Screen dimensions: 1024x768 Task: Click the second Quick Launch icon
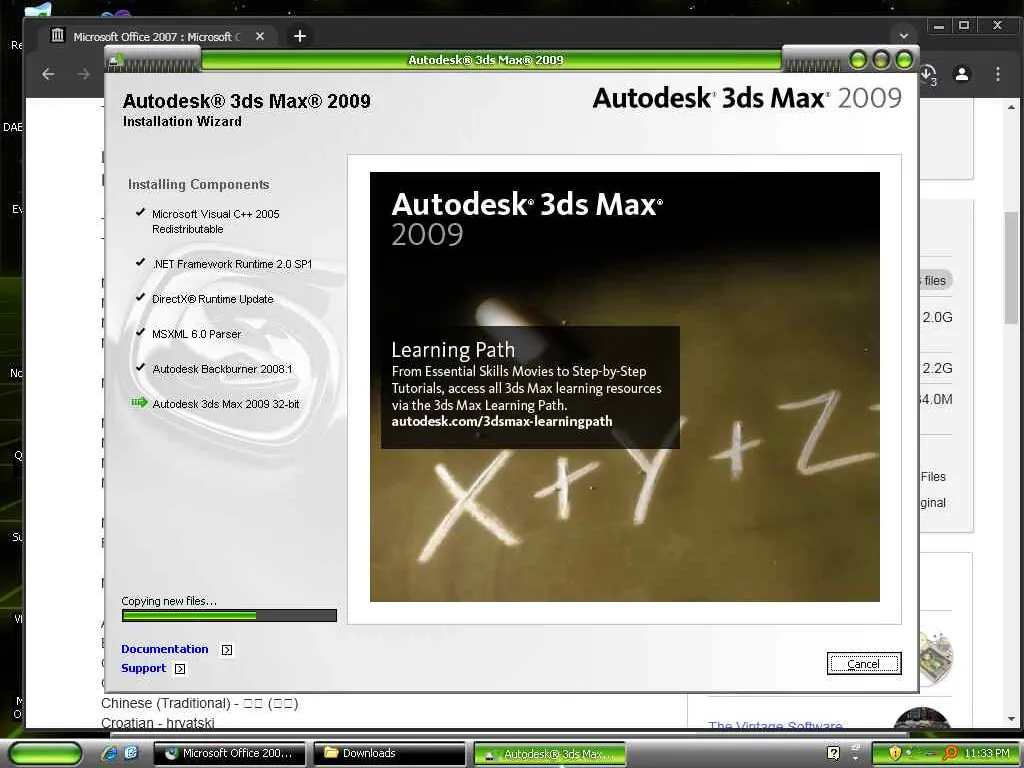(x=131, y=753)
